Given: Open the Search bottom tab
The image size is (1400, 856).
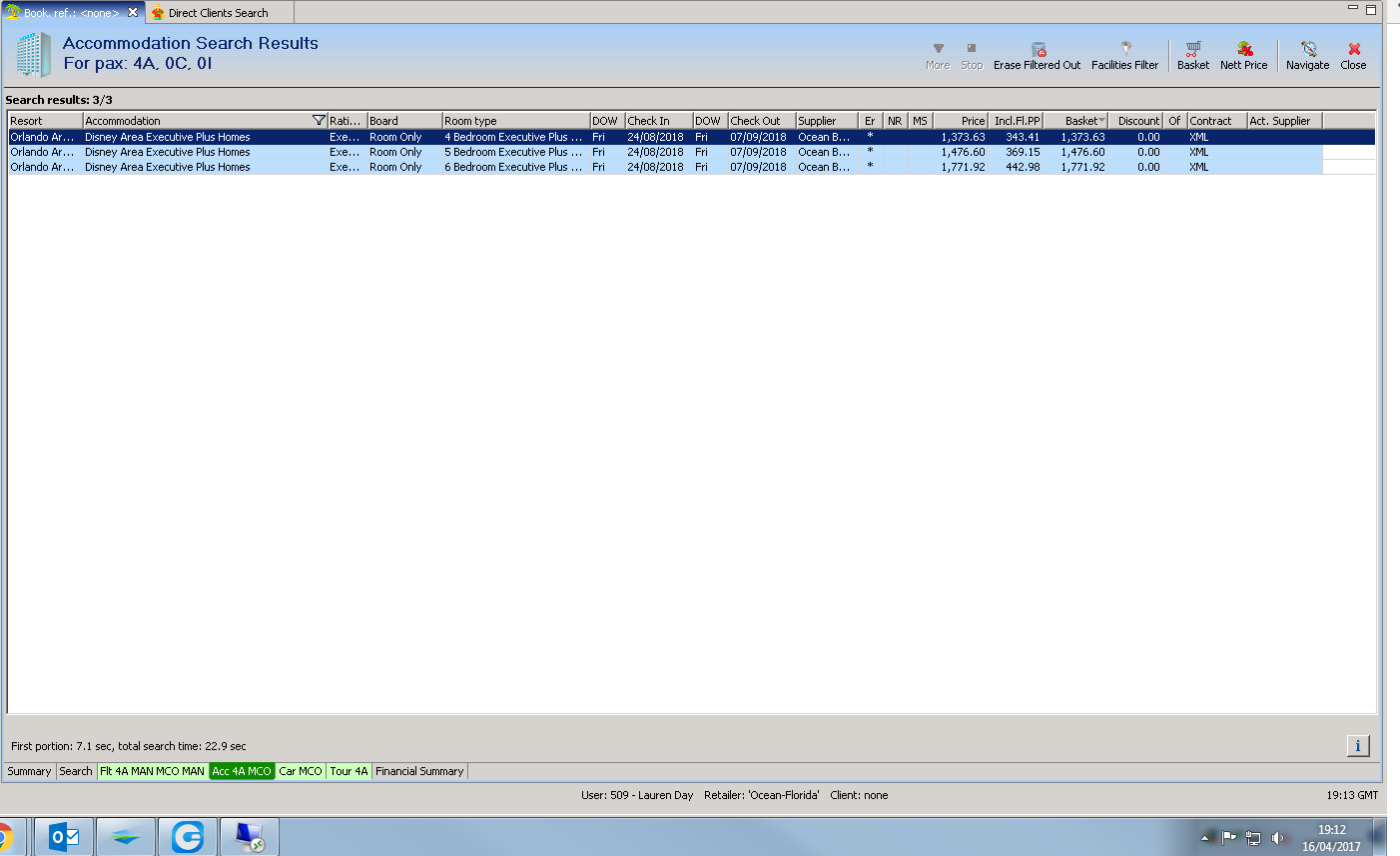Looking at the screenshot, I should 75,771.
